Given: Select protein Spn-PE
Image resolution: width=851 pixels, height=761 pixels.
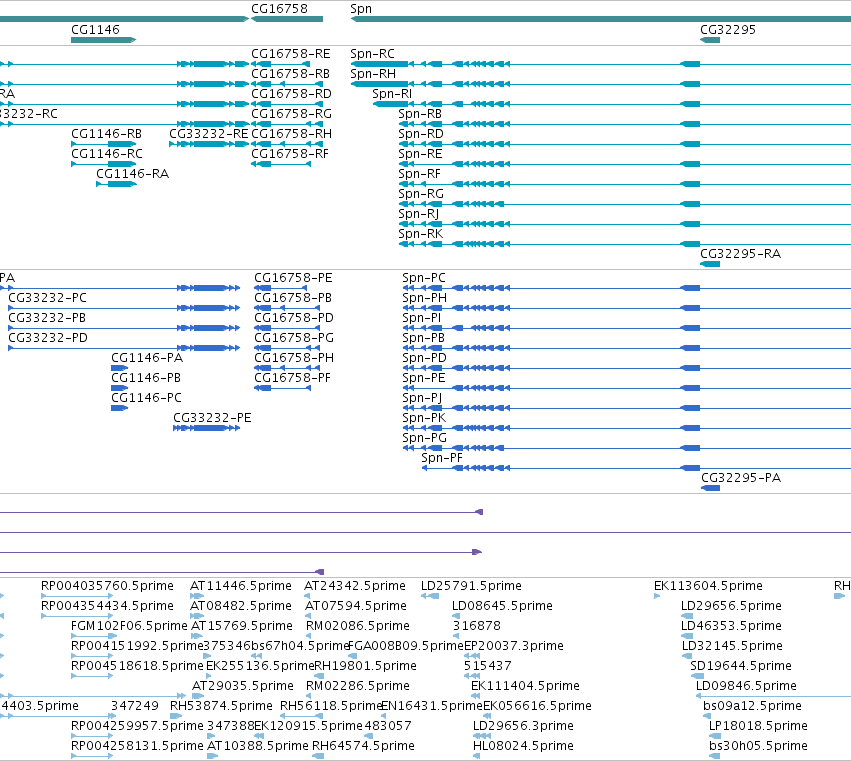Looking at the screenshot, I should coord(627,388).
